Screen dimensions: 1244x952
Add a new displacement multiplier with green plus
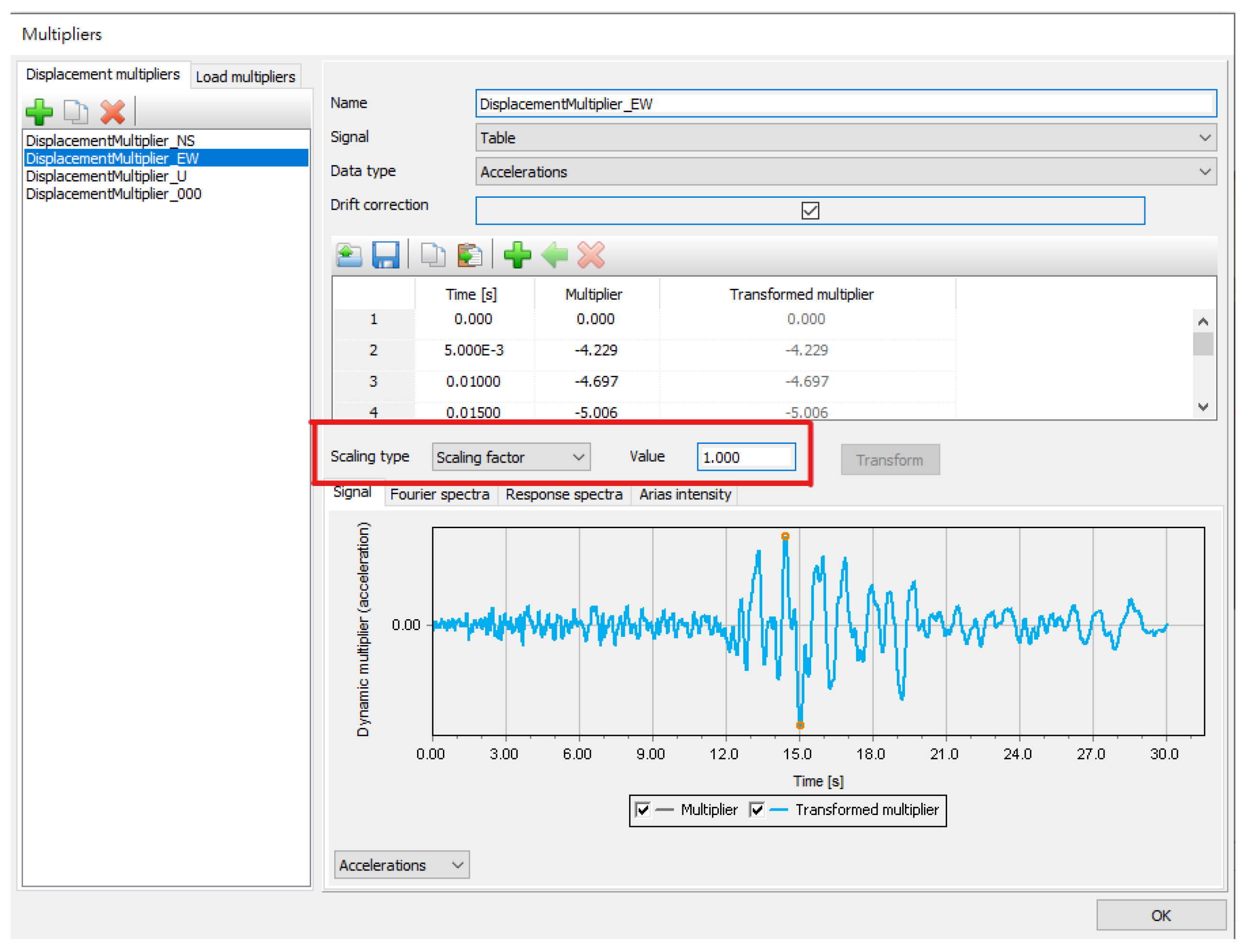coord(39,112)
